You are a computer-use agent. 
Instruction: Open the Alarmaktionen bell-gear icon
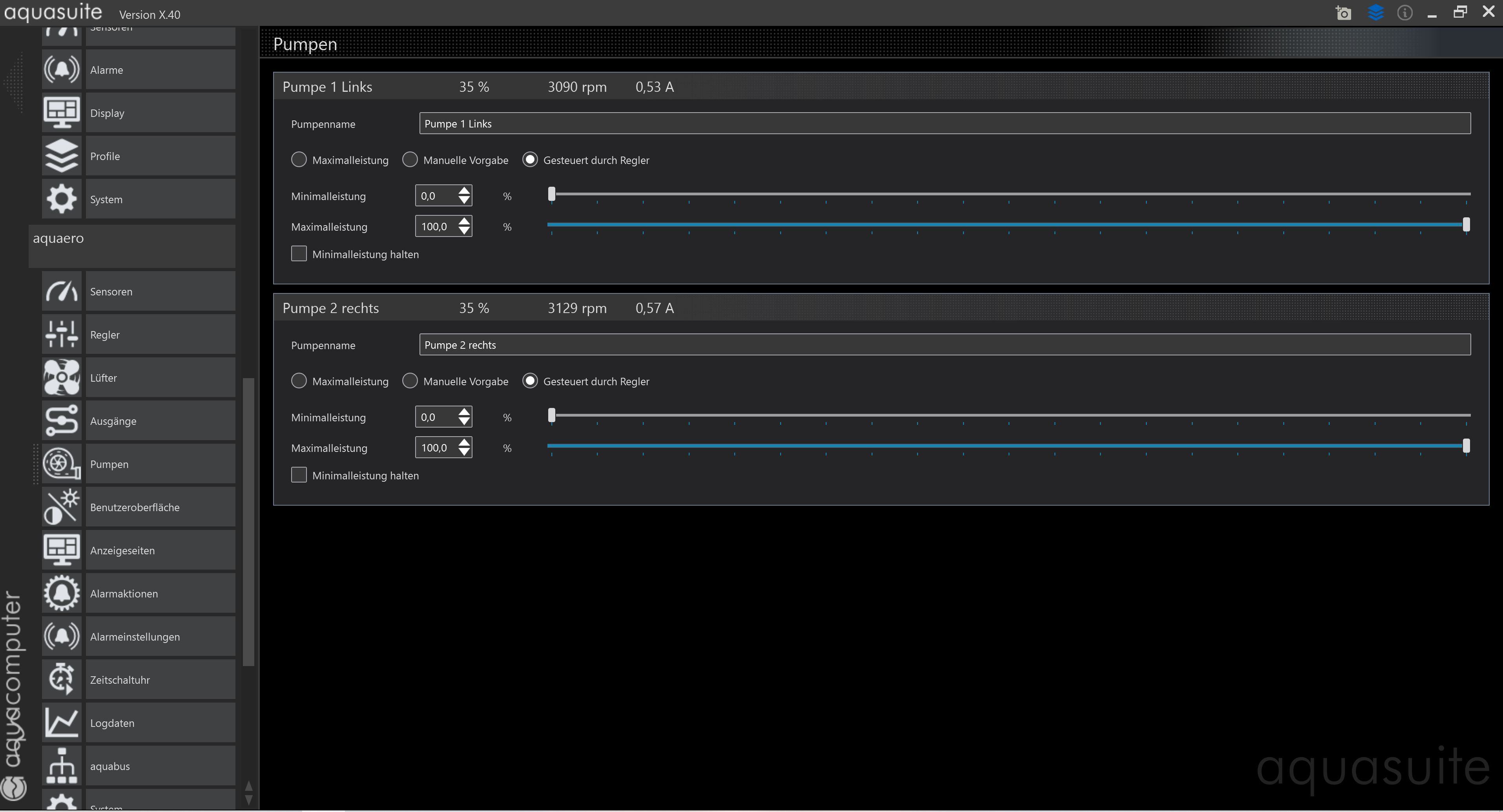pos(61,593)
